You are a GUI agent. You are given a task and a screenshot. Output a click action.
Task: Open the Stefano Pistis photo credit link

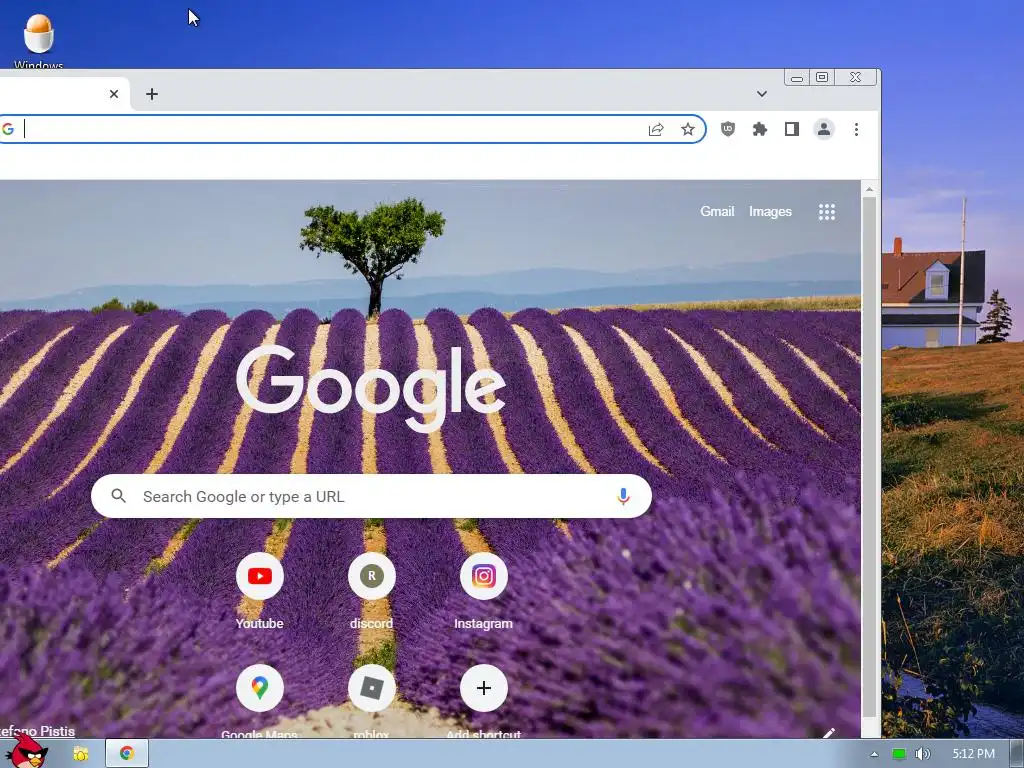[x=37, y=731]
